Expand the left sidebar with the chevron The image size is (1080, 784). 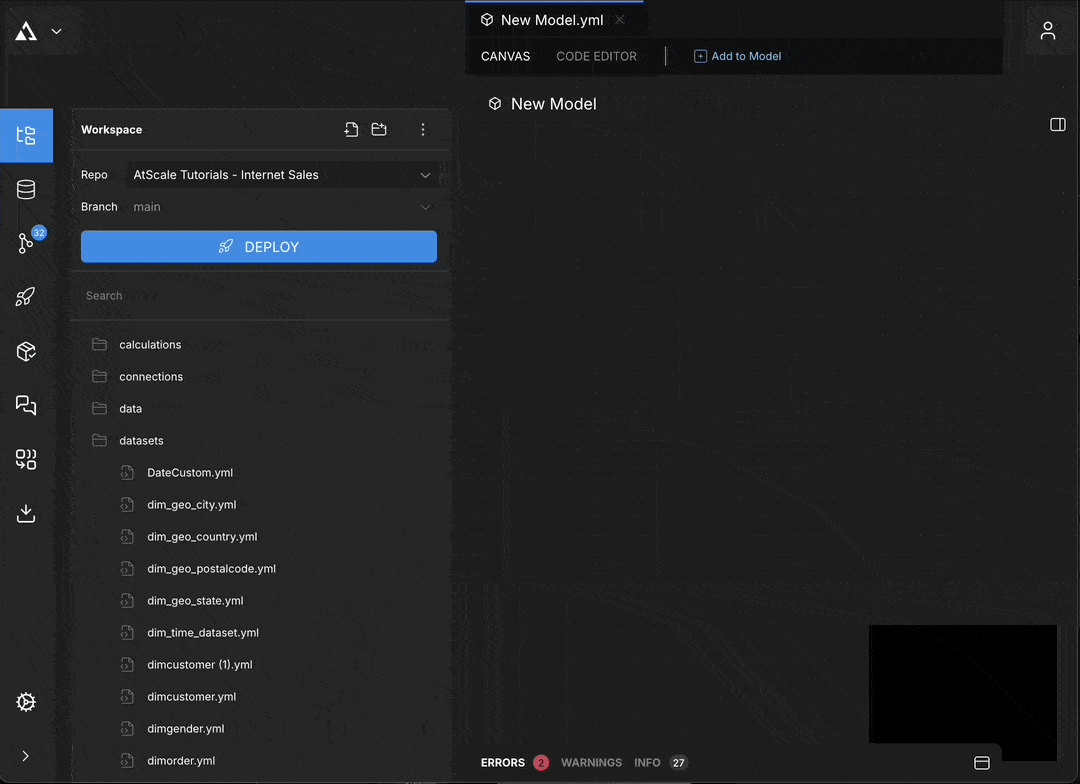[x=26, y=756]
